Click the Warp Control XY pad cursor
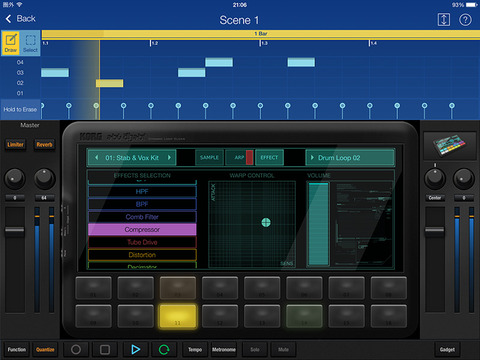This screenshot has height=360, width=480. 266,222
